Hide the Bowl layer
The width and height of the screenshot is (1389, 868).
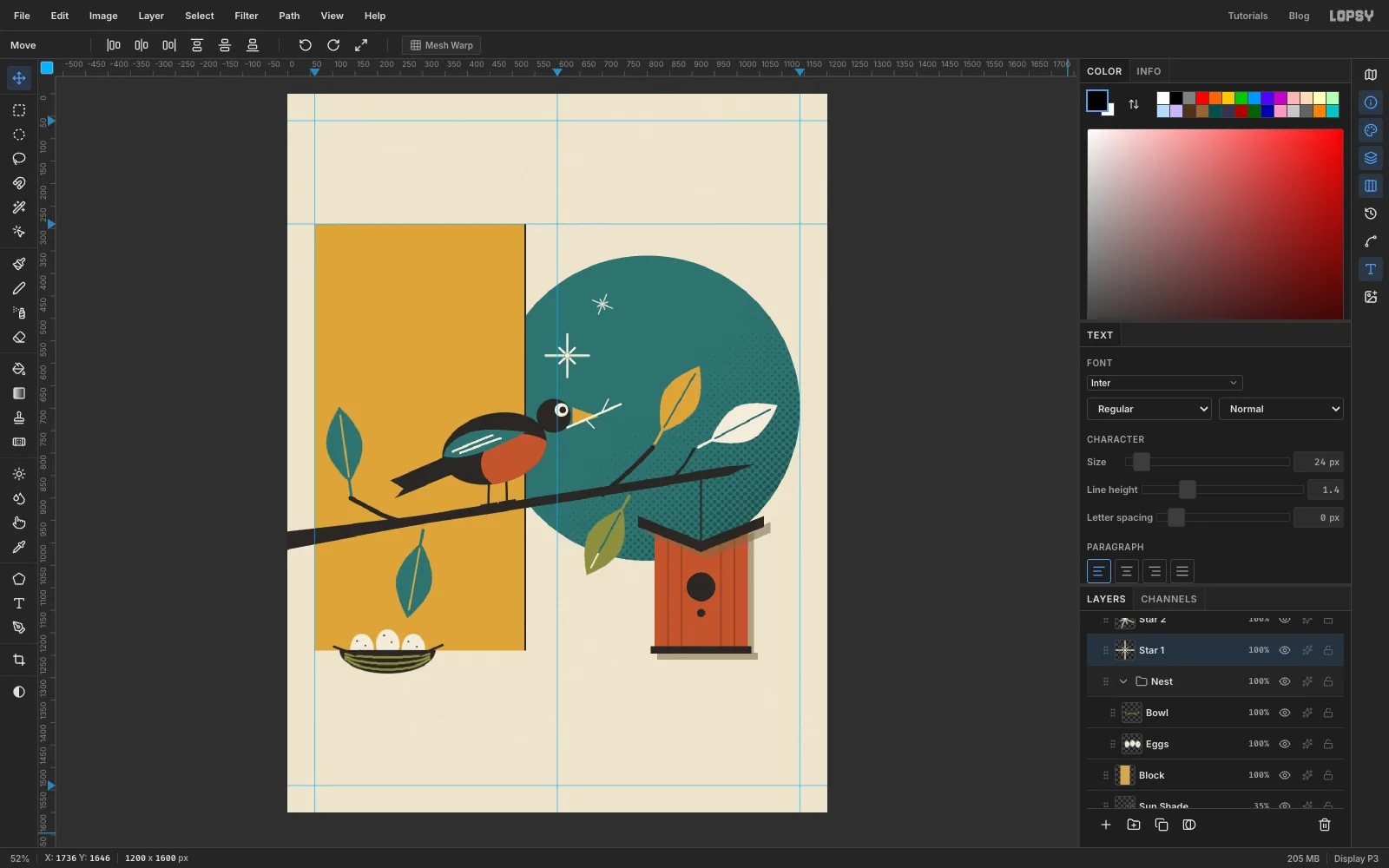click(1285, 713)
